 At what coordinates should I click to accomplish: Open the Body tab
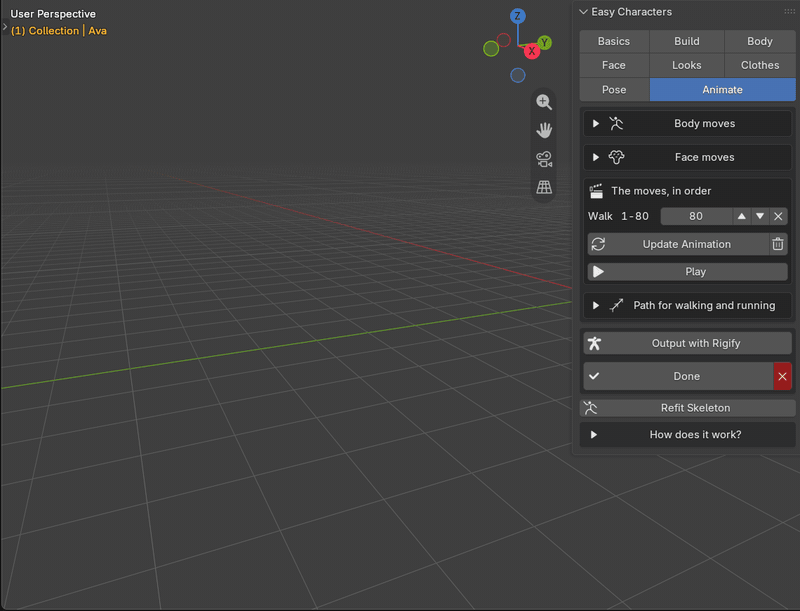point(760,41)
